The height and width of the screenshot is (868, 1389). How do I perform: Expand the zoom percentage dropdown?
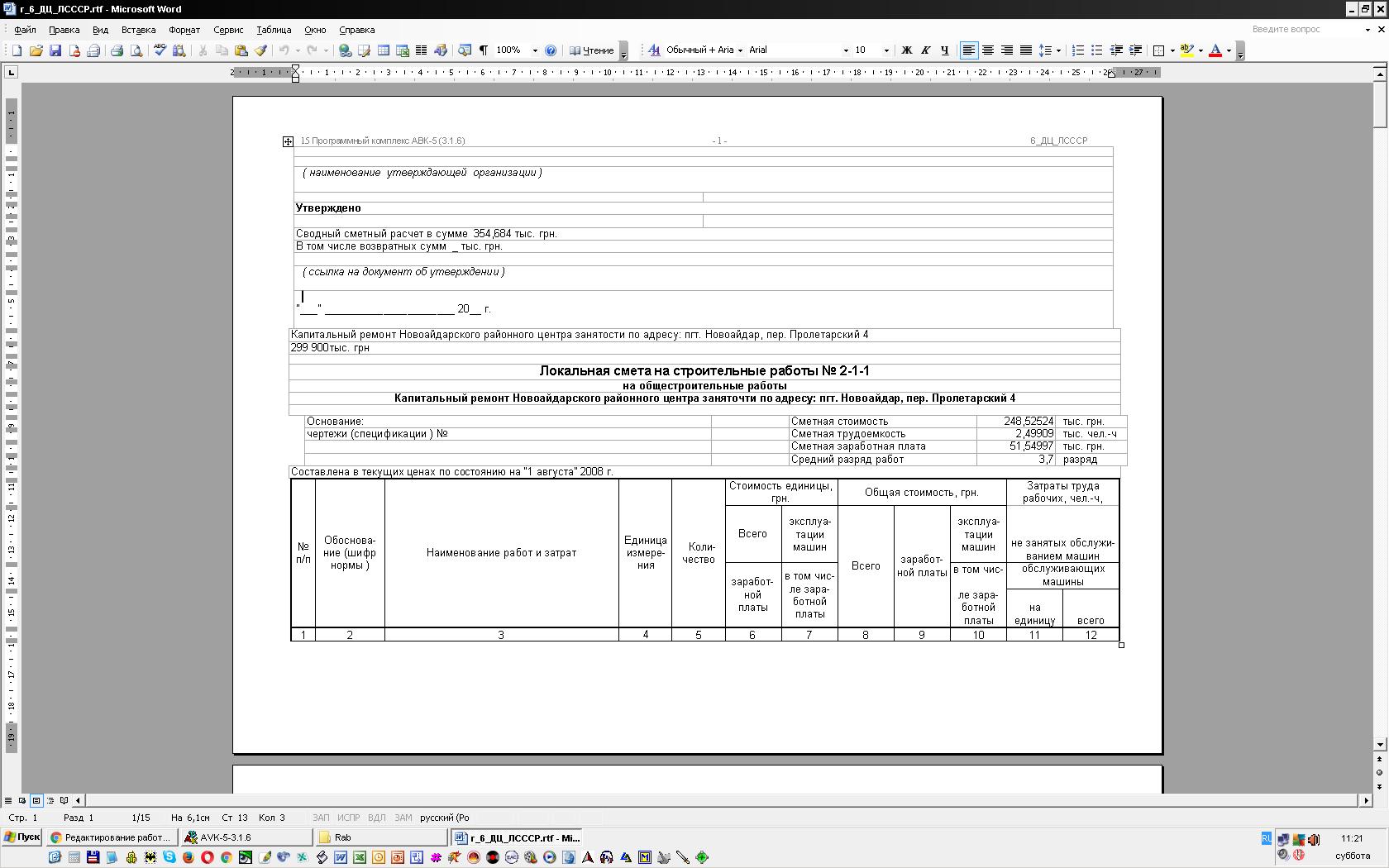pos(535,50)
